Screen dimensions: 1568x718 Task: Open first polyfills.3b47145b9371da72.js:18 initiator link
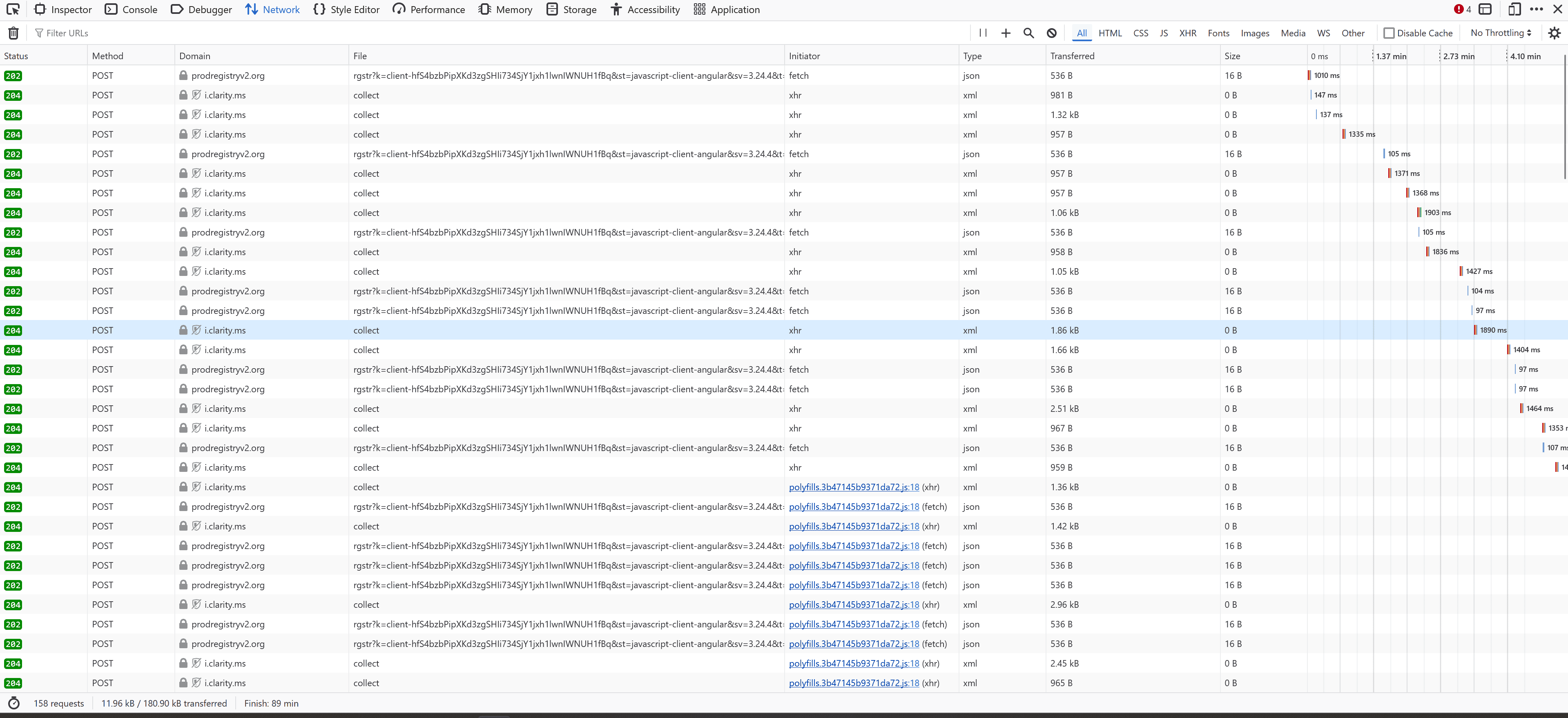[x=853, y=487]
